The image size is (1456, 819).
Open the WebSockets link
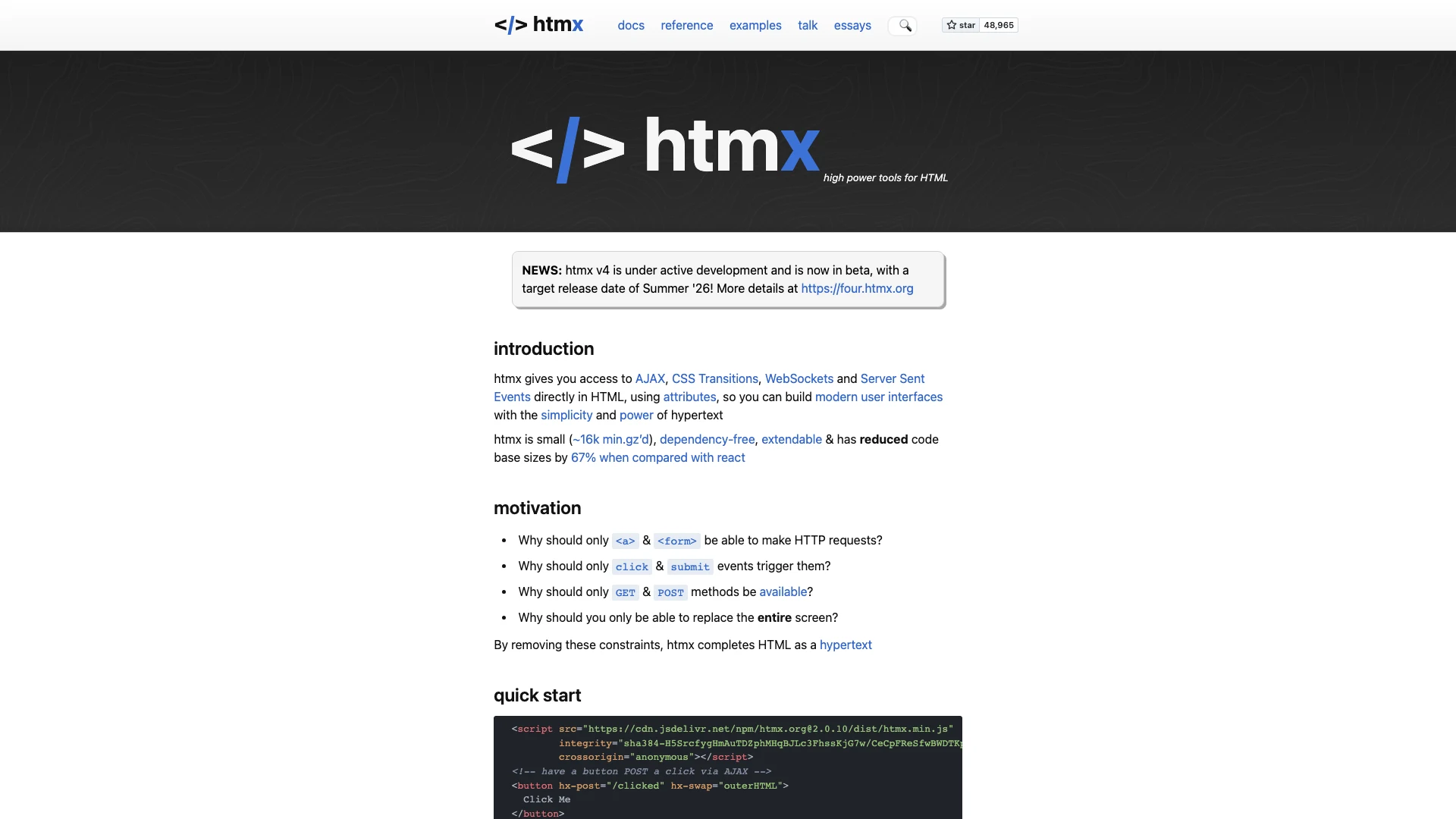799,378
